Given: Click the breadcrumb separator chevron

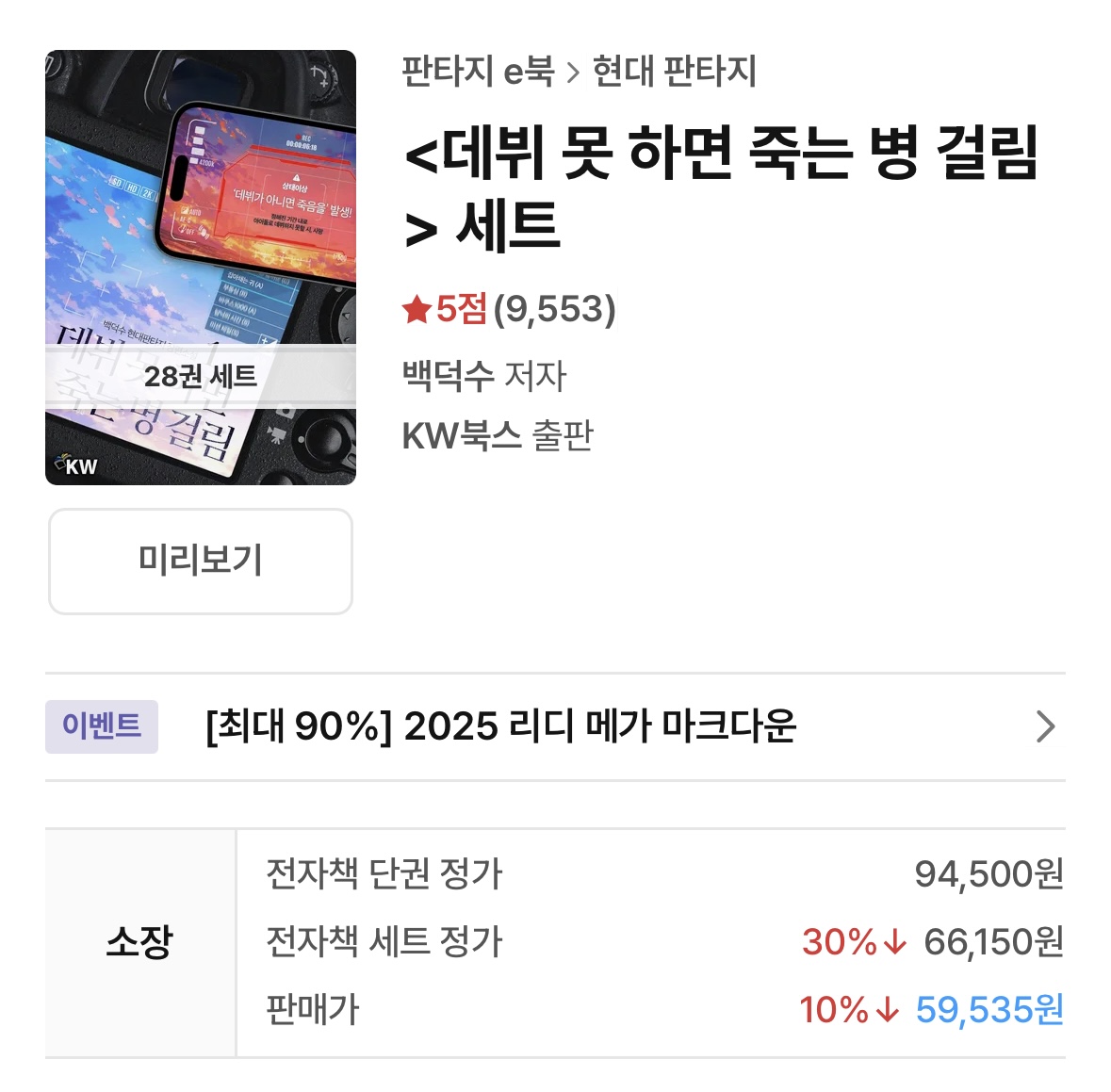Looking at the screenshot, I should 573,73.
